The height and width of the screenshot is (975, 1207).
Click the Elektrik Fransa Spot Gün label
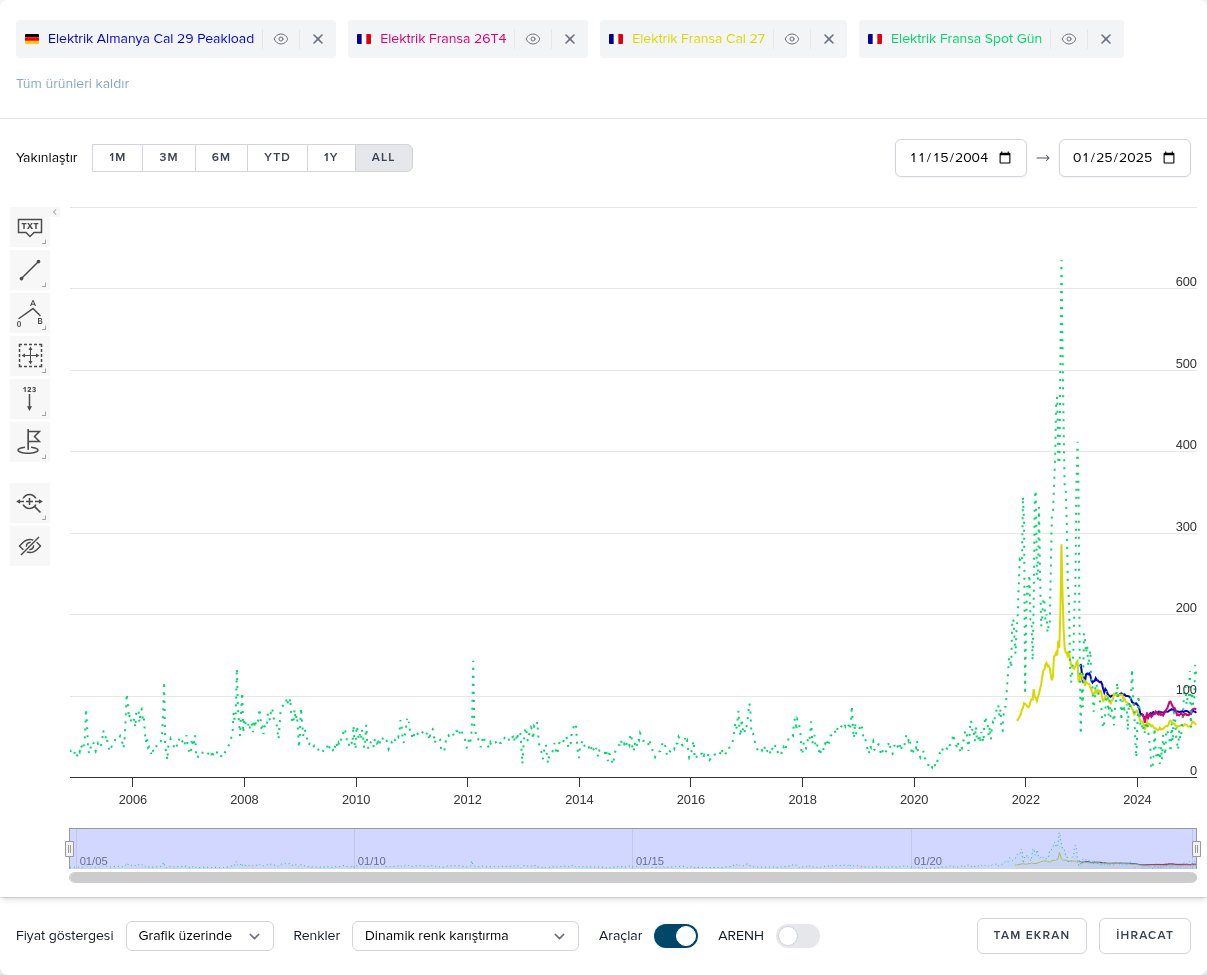point(966,39)
